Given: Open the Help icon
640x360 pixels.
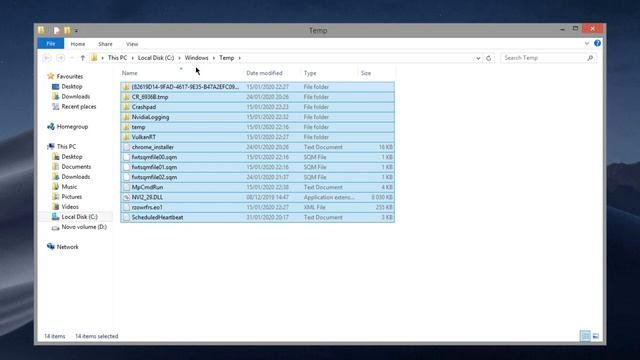Looking at the screenshot, I should coord(598,43).
